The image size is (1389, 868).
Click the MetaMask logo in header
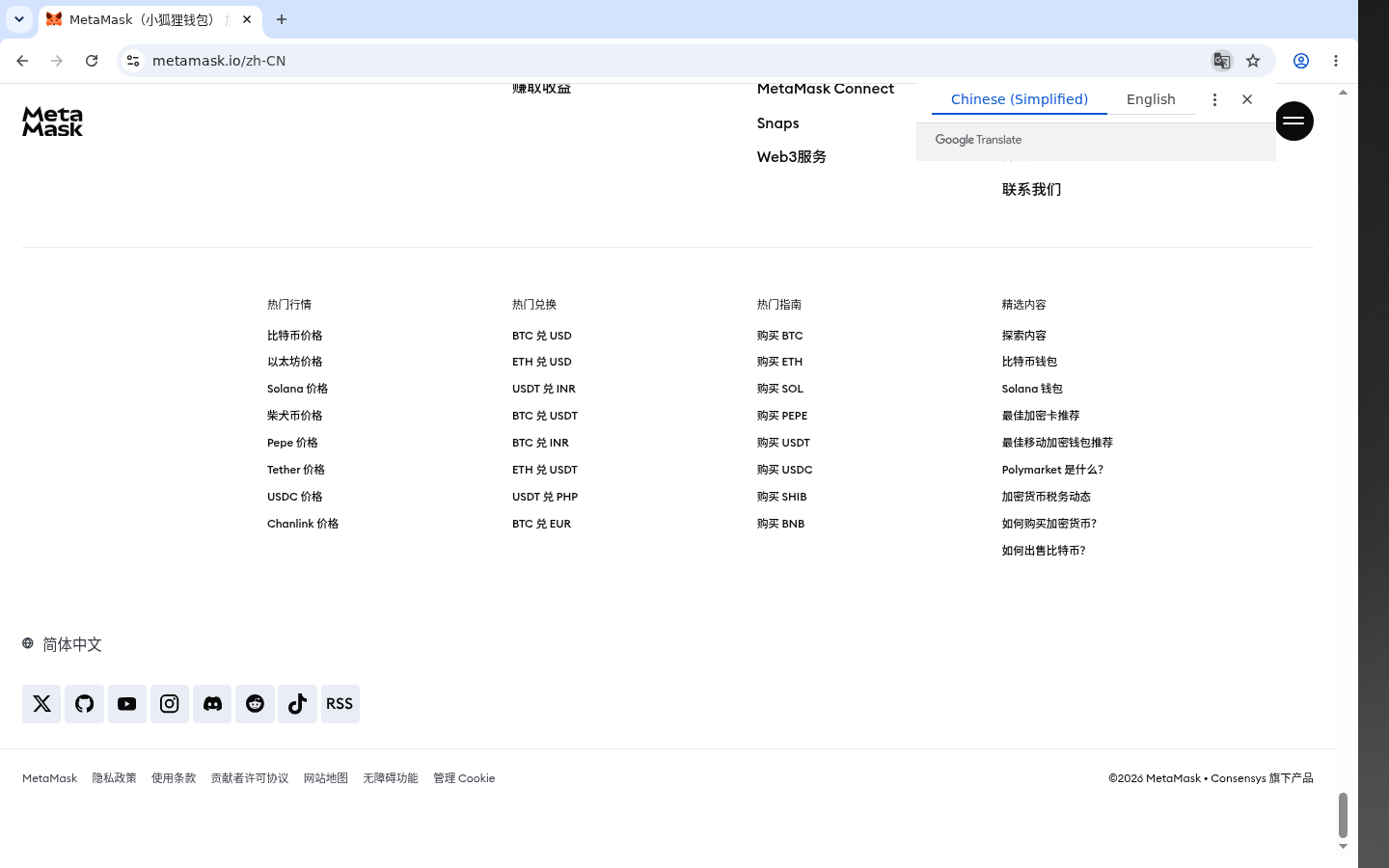click(x=52, y=122)
